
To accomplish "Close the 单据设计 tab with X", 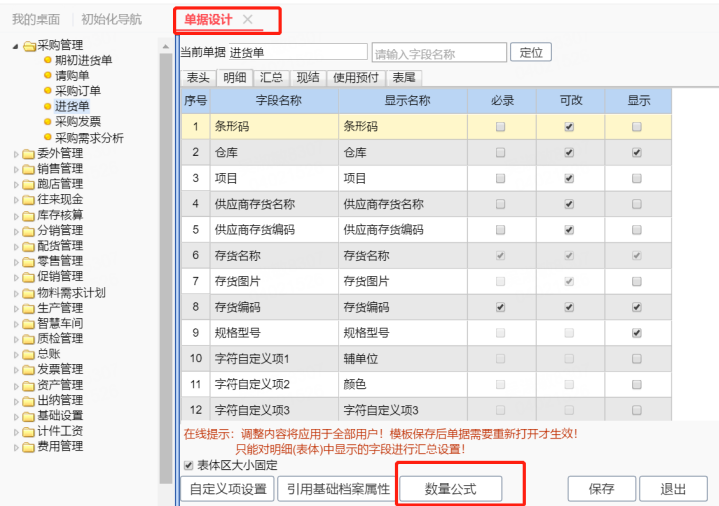I will [x=248, y=19].
